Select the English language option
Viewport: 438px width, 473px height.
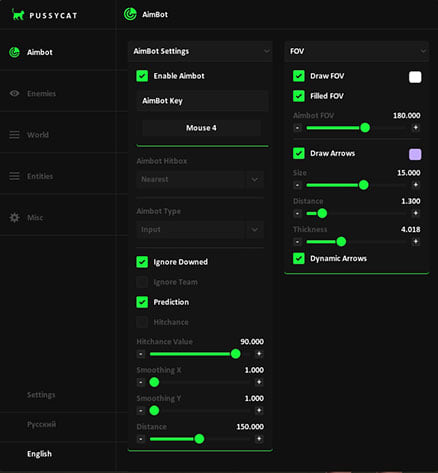39,454
